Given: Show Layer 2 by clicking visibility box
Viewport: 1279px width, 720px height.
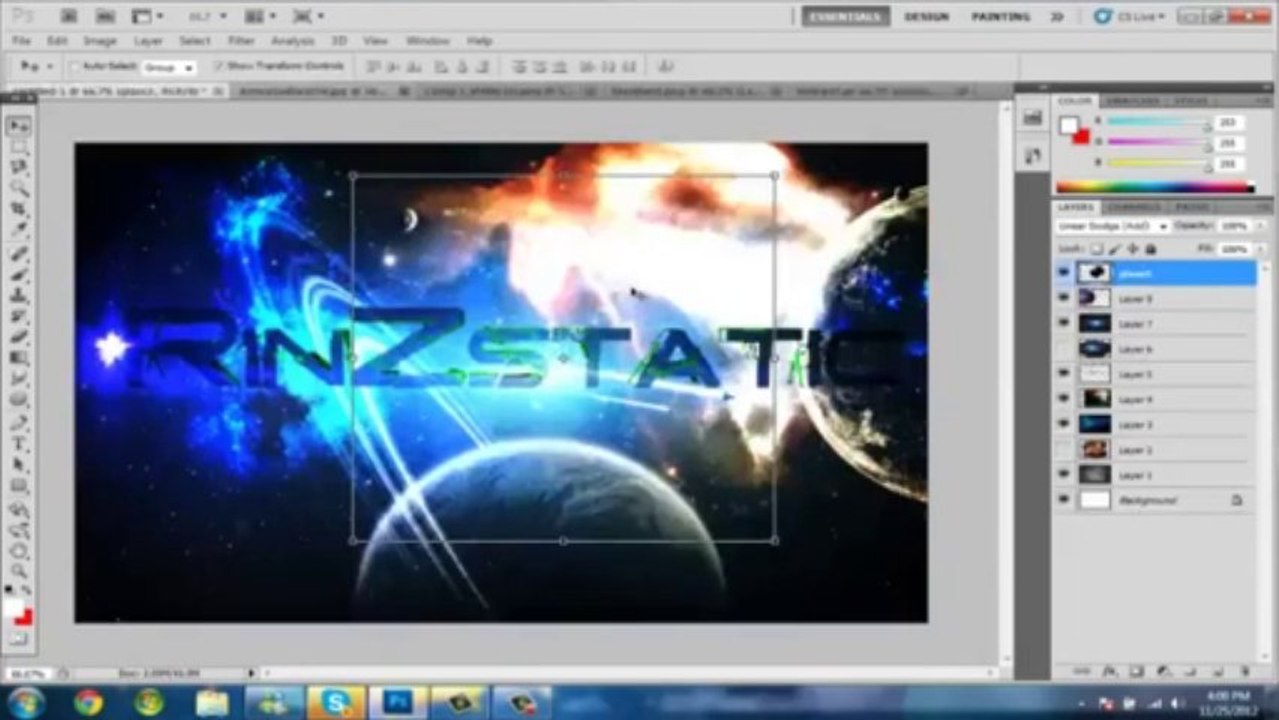Looking at the screenshot, I should point(1063,450).
